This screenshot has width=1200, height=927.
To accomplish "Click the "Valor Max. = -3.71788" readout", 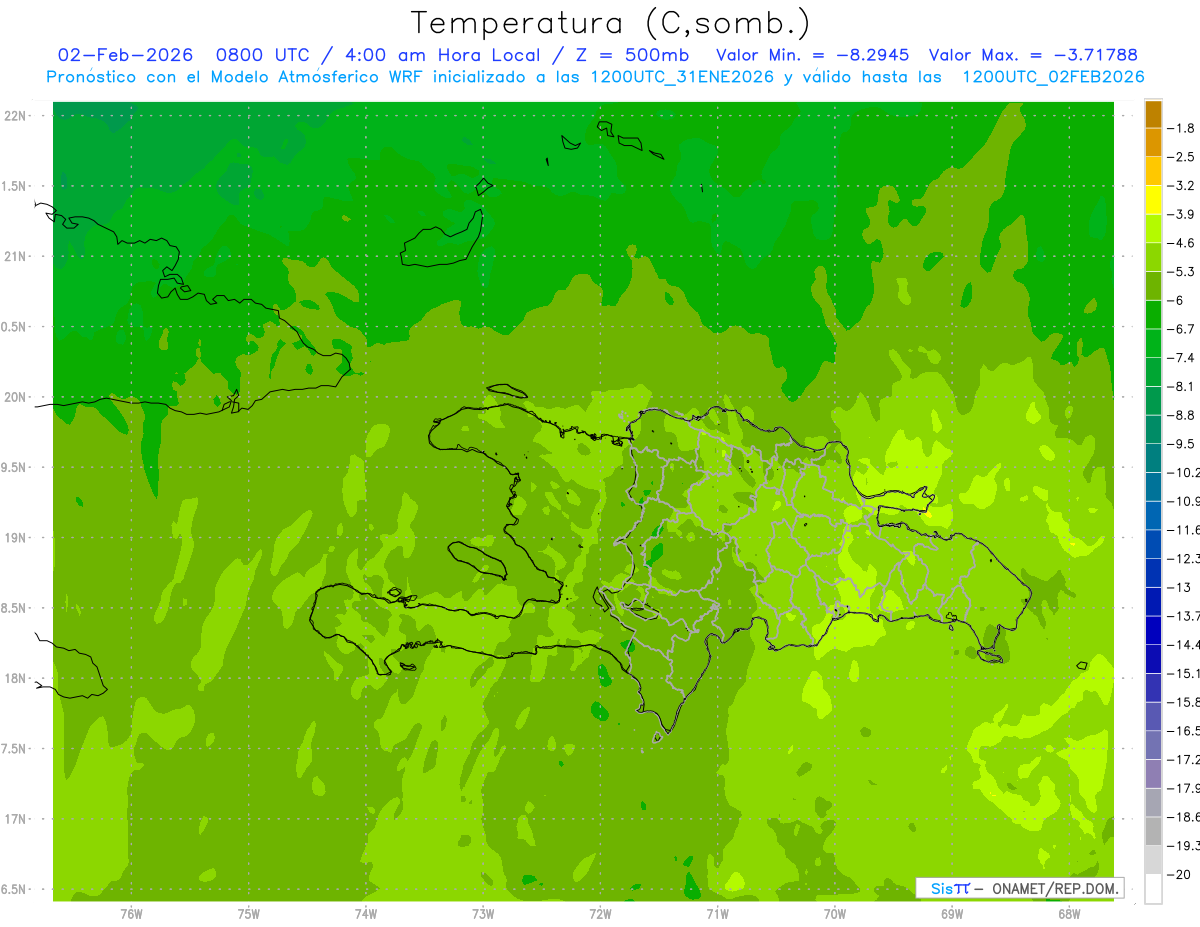I will pyautogui.click(x=1033, y=55).
